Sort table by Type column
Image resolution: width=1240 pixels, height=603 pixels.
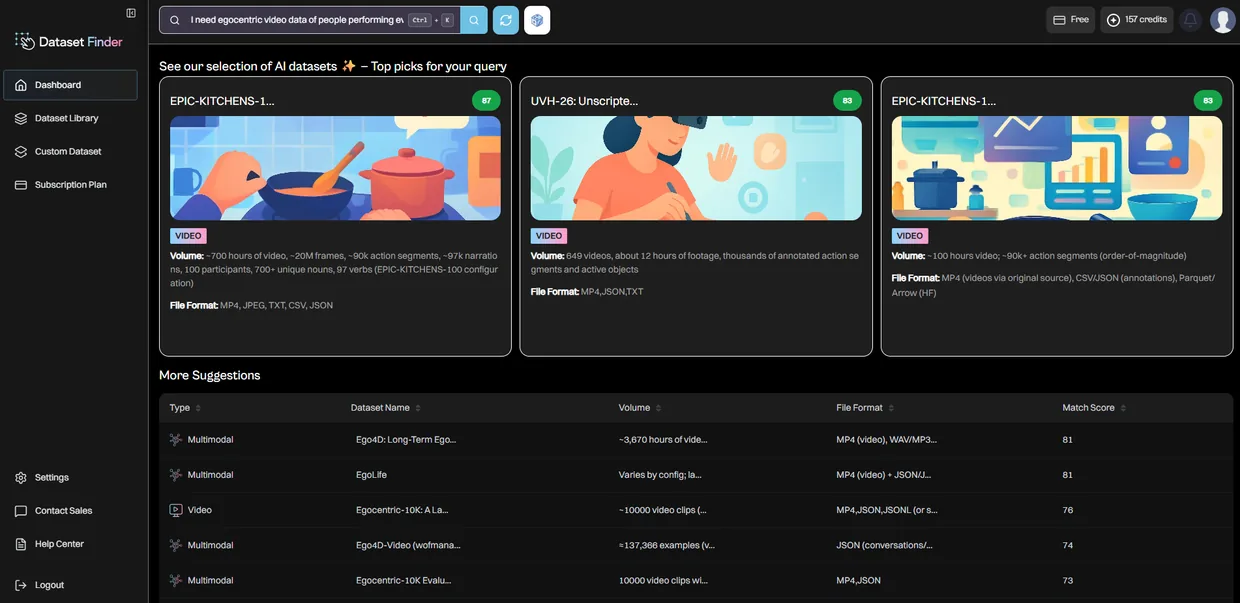coord(186,408)
